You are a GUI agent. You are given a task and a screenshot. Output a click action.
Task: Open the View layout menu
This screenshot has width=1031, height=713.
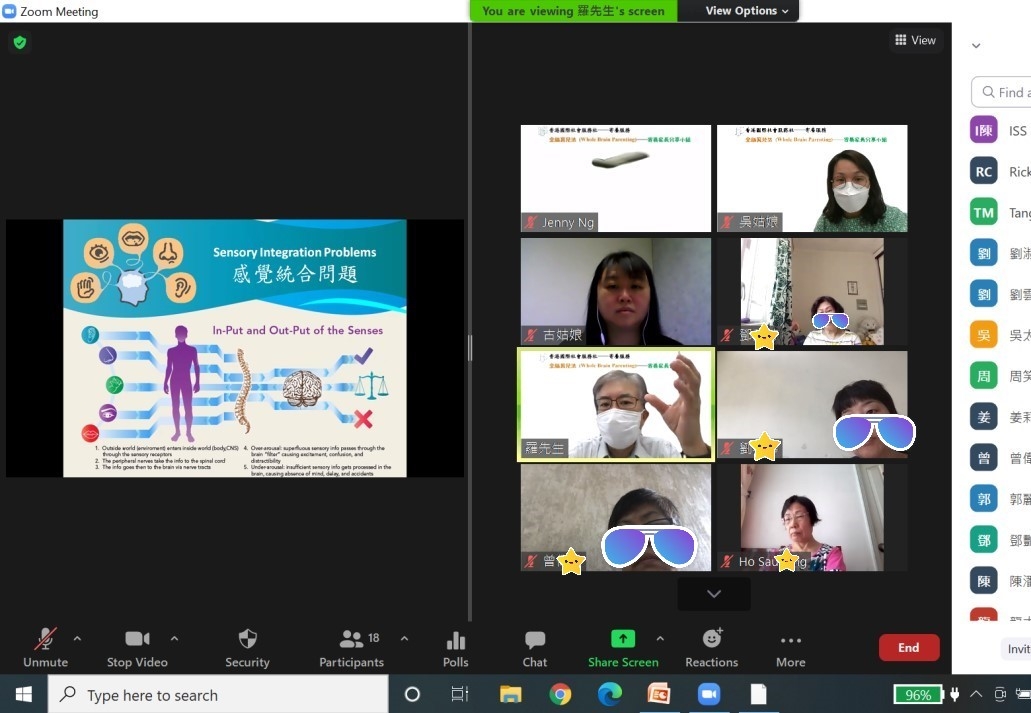[915, 40]
